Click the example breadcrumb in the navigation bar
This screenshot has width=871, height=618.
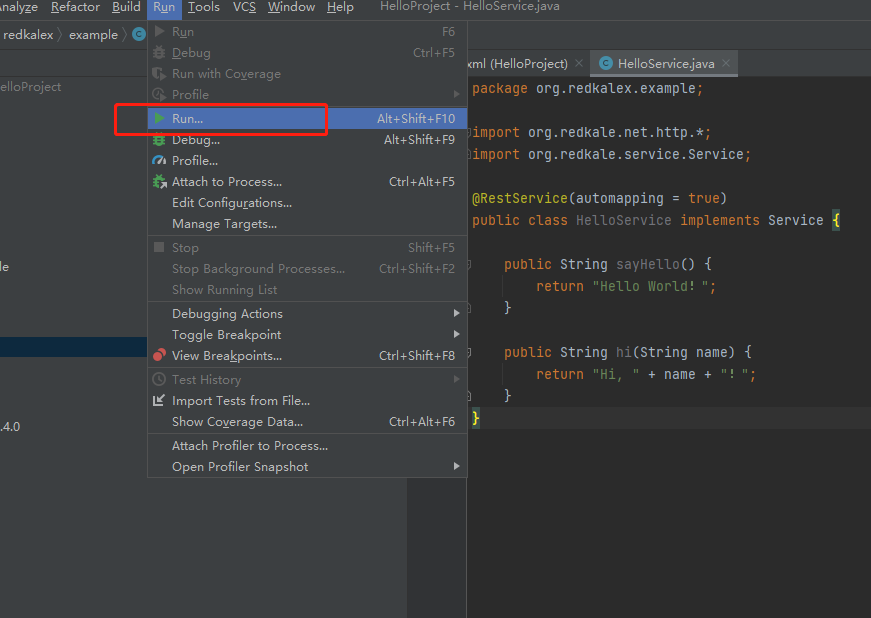pos(93,35)
